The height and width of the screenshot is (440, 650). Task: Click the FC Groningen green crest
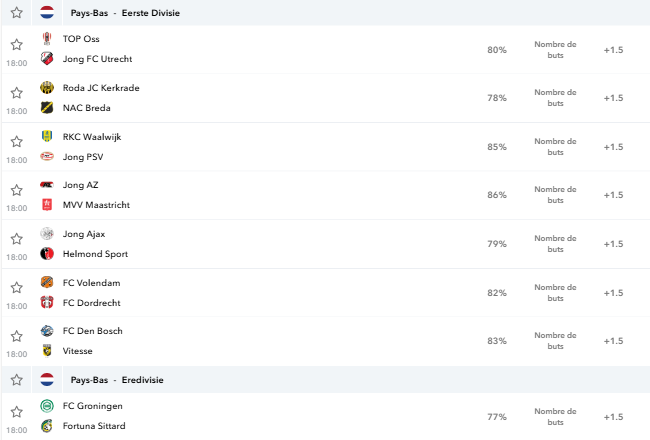click(47, 406)
